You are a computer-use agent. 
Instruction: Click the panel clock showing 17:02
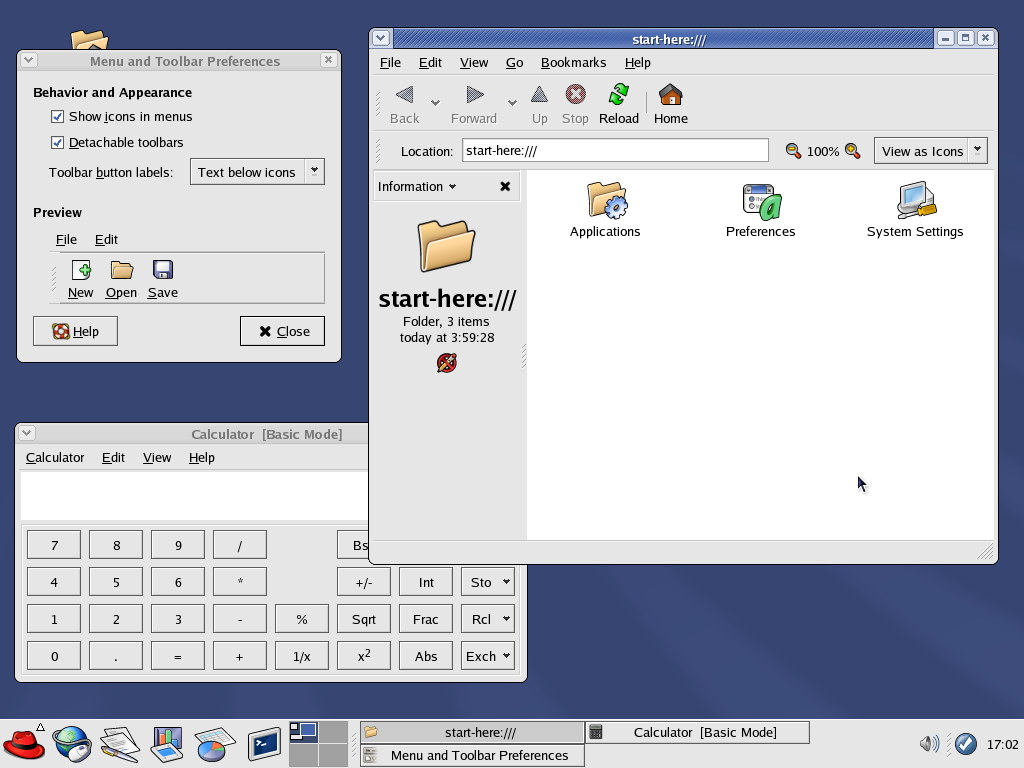(x=1002, y=744)
